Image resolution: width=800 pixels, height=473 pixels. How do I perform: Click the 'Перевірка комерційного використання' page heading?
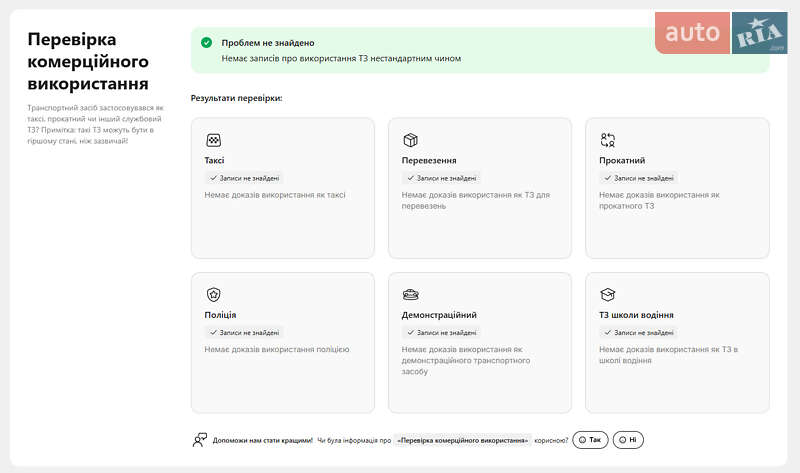[88, 62]
